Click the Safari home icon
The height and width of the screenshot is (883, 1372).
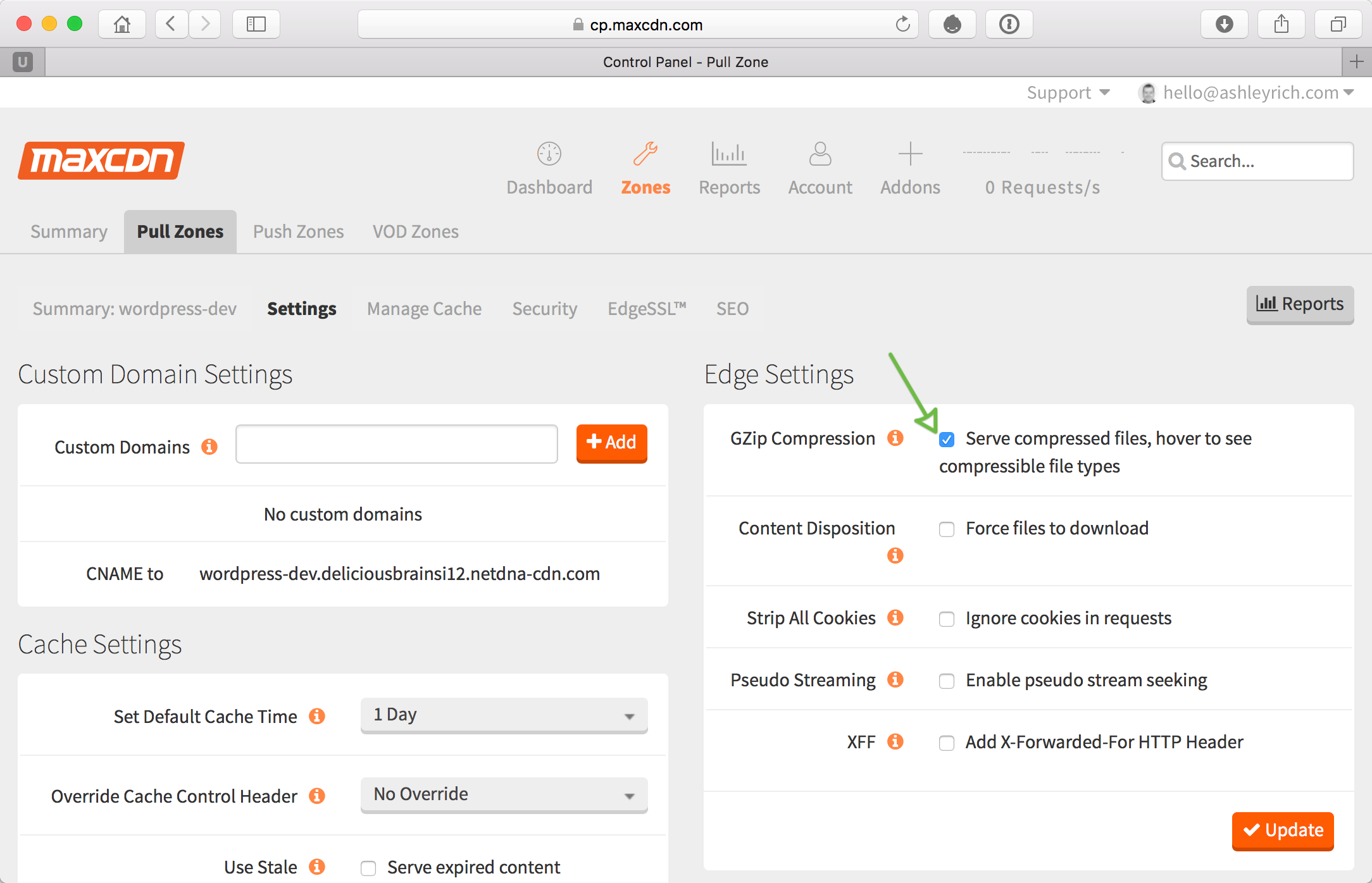(x=122, y=24)
